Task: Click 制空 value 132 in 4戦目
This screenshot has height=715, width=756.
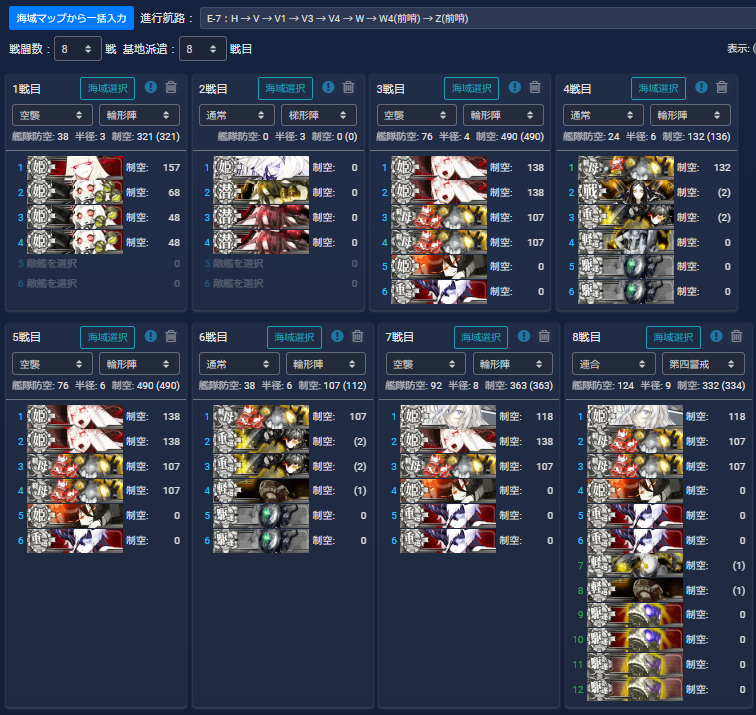Action: tap(722, 168)
